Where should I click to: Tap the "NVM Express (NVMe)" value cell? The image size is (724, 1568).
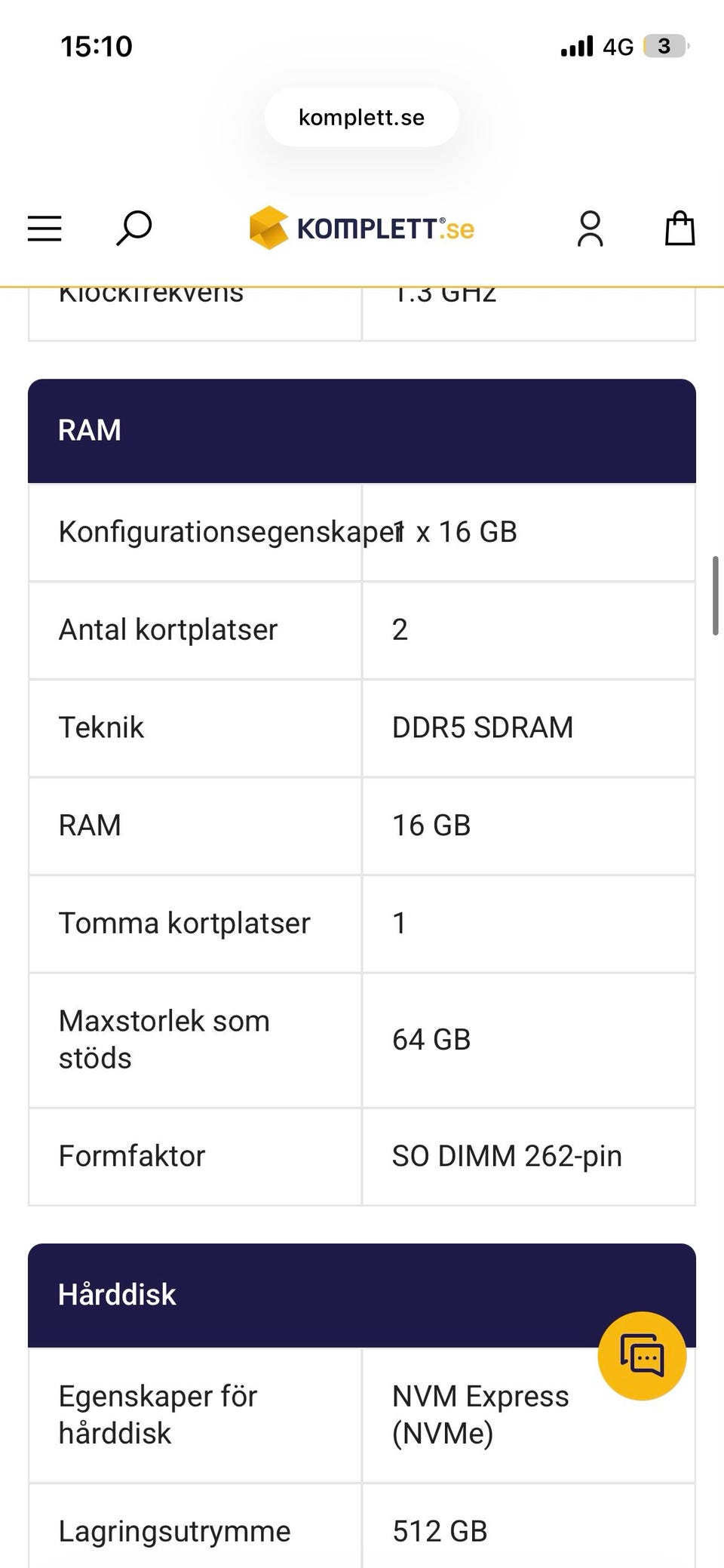coord(480,1415)
